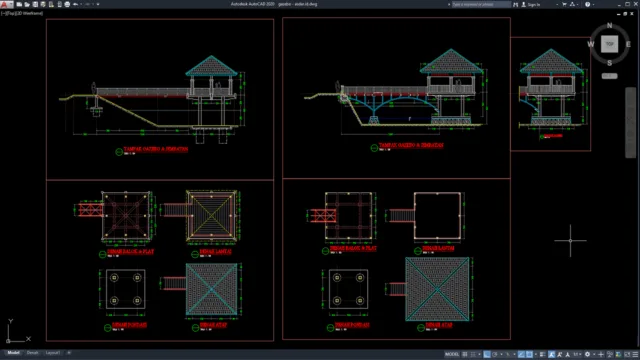Open the [Top] view controls menu
The width and height of the screenshot is (640, 360).
pyautogui.click(x=11, y=13)
